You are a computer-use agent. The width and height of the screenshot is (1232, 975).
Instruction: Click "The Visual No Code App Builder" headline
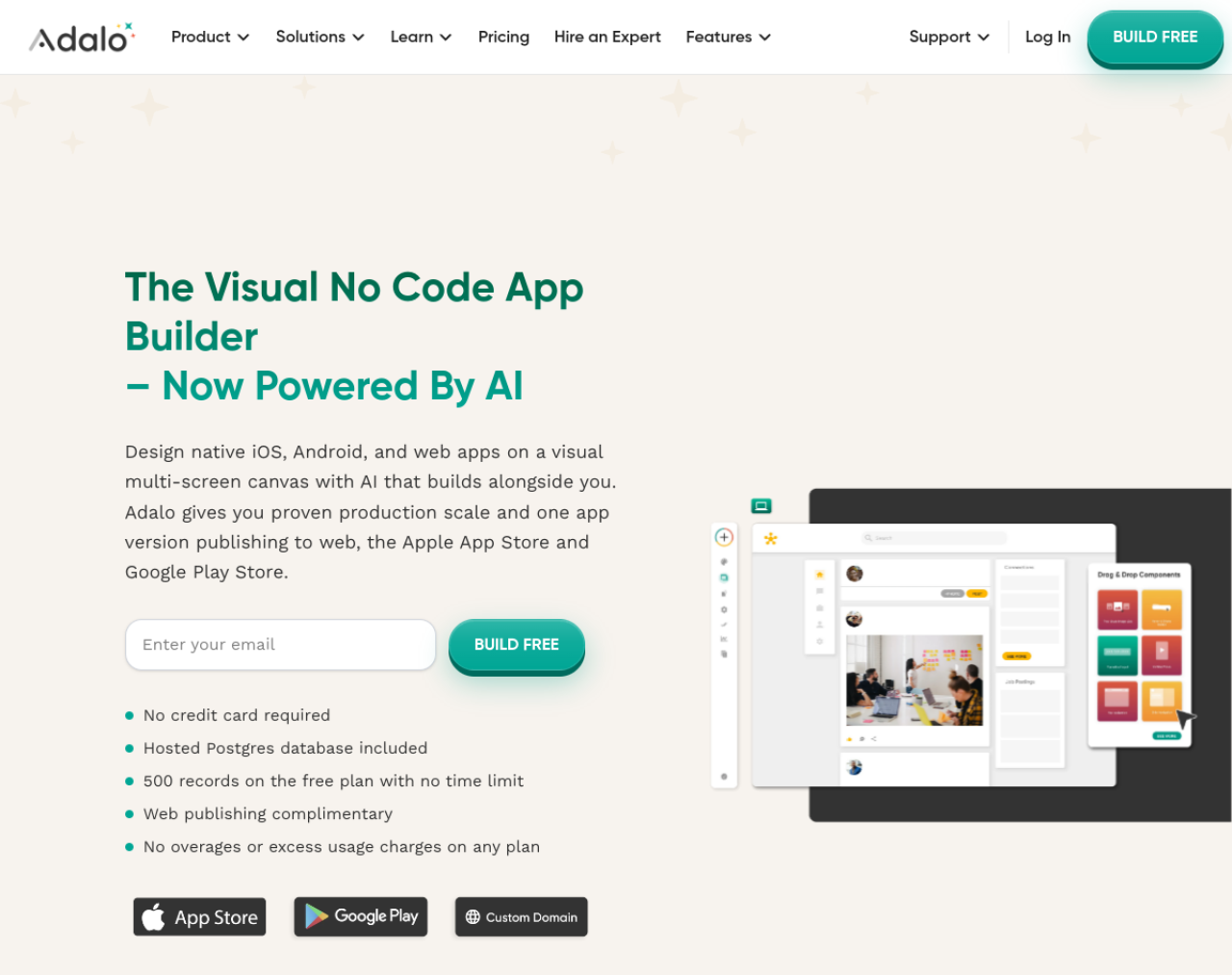coord(354,312)
